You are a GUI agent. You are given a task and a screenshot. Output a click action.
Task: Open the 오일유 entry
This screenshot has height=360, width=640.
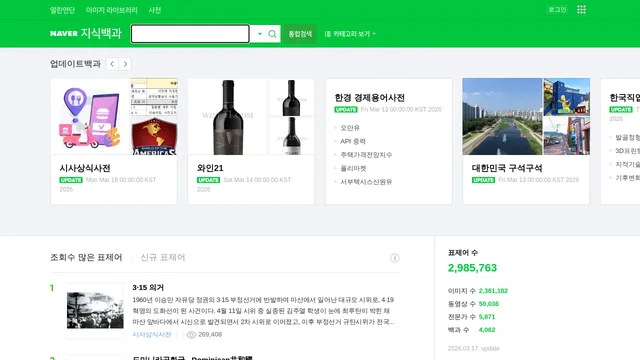point(350,128)
